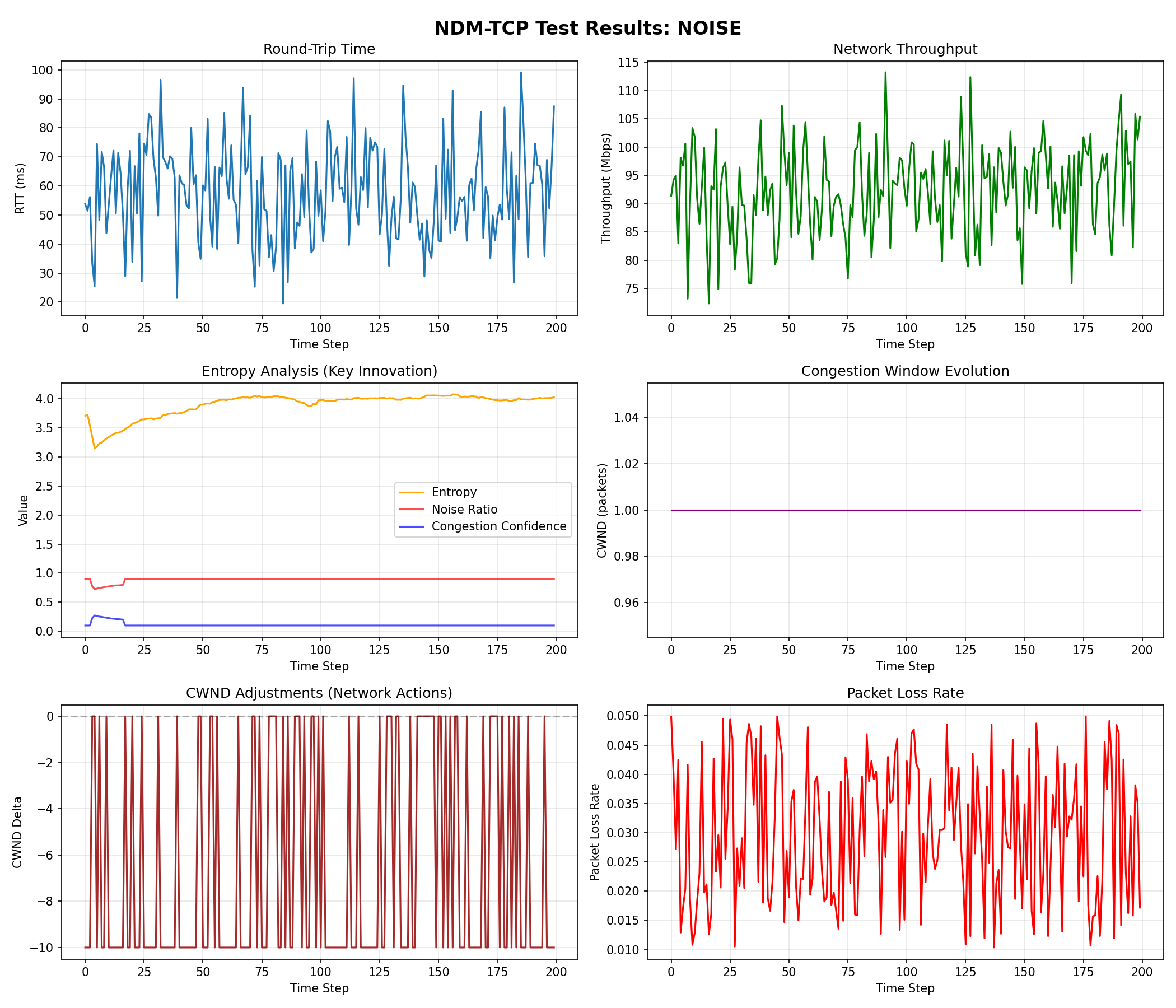The image size is (1176, 1008).
Task: Click the CWND (packets) axis label
Action: tap(602, 510)
